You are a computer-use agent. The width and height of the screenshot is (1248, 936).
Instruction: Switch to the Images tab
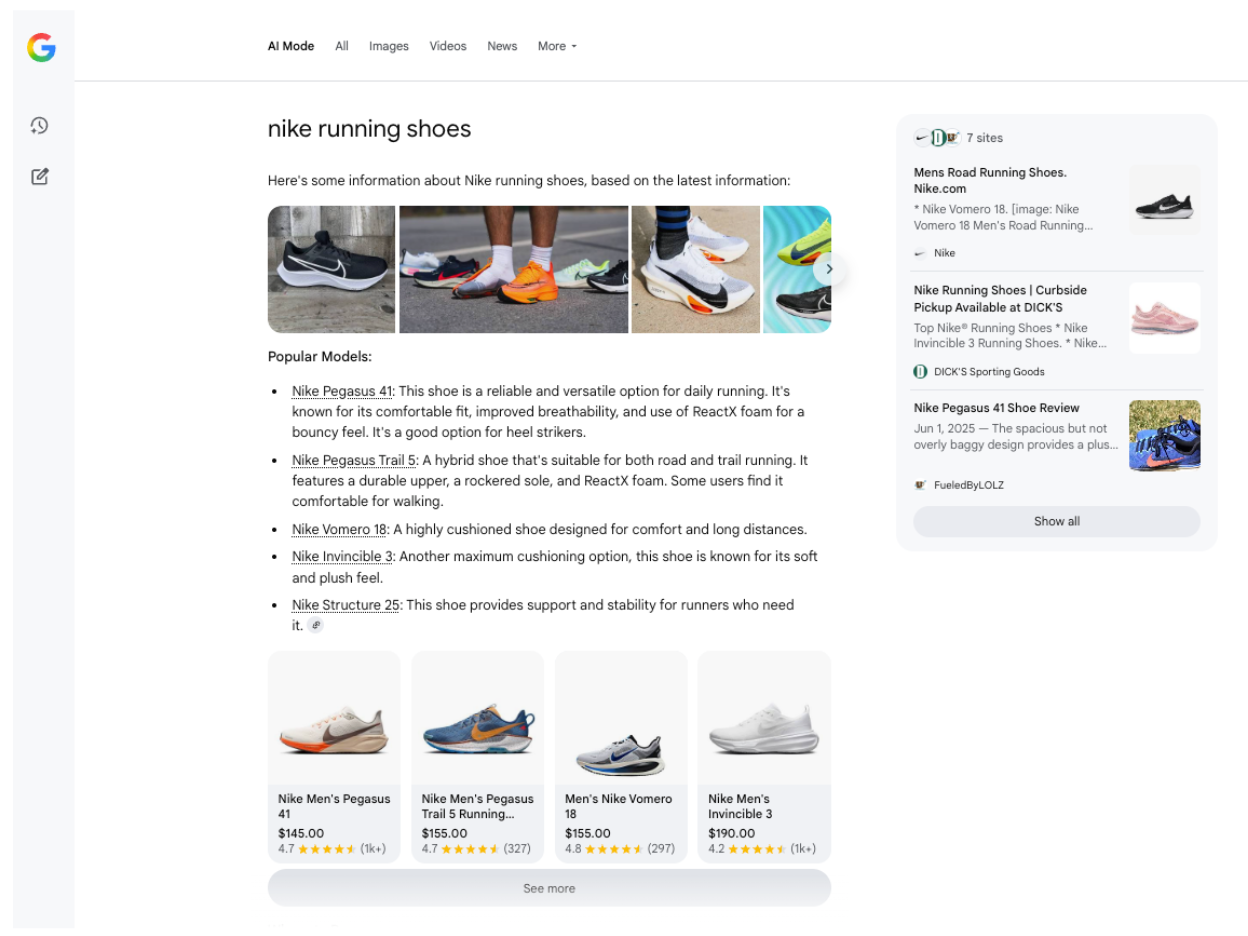(388, 46)
